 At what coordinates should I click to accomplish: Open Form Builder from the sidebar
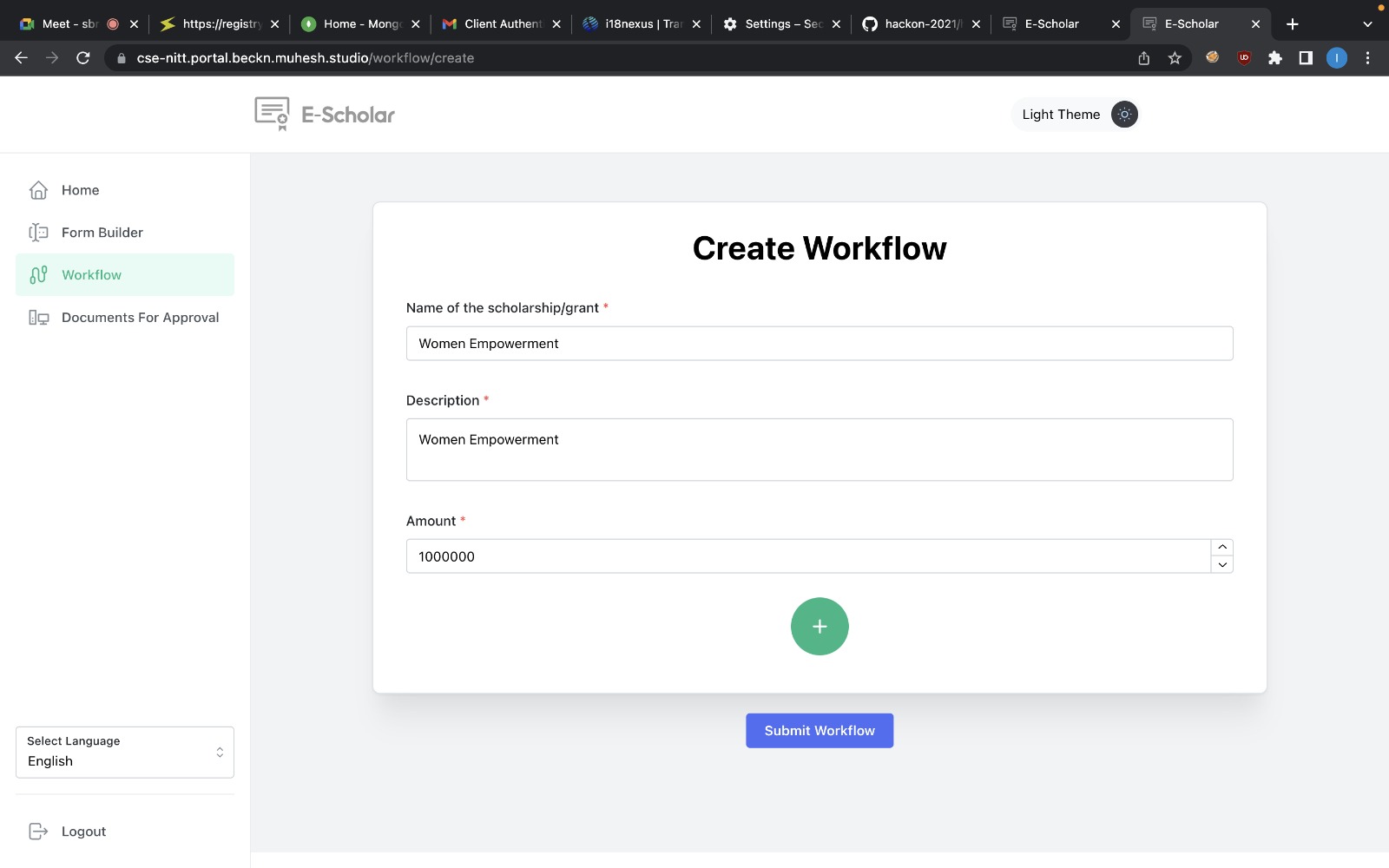click(125, 233)
